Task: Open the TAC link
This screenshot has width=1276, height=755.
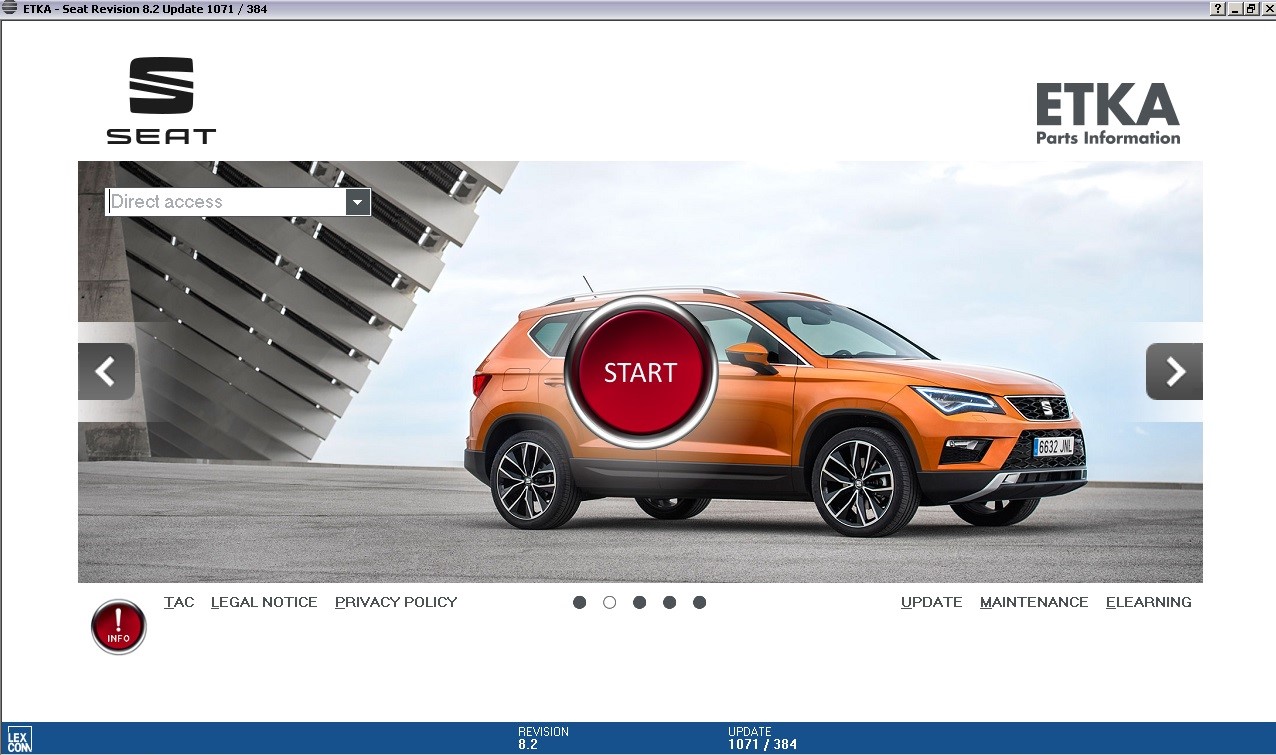Action: [x=179, y=602]
